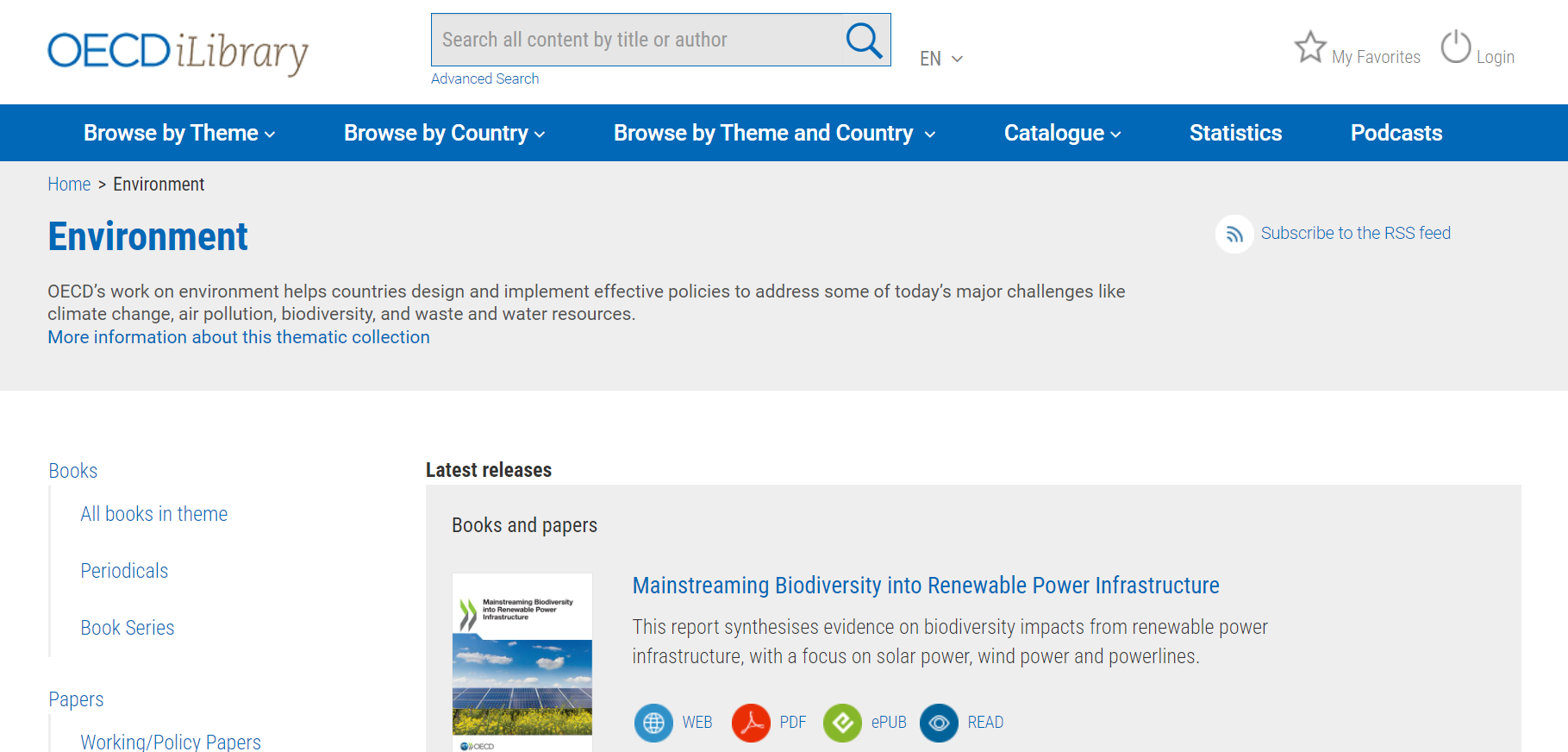Click the green ePUB icon
1568x752 pixels.
coord(842,723)
